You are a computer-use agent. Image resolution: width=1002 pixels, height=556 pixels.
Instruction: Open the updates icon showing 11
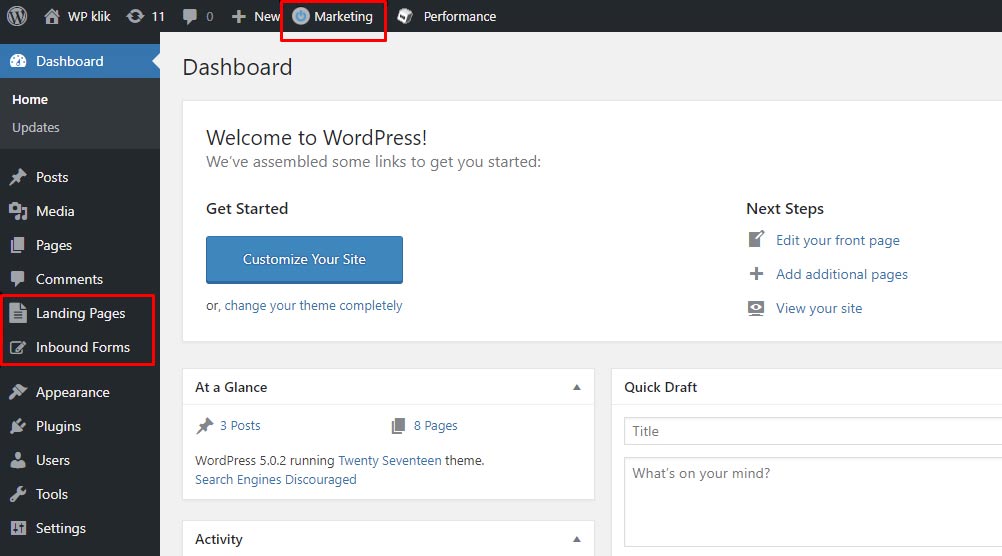135,16
